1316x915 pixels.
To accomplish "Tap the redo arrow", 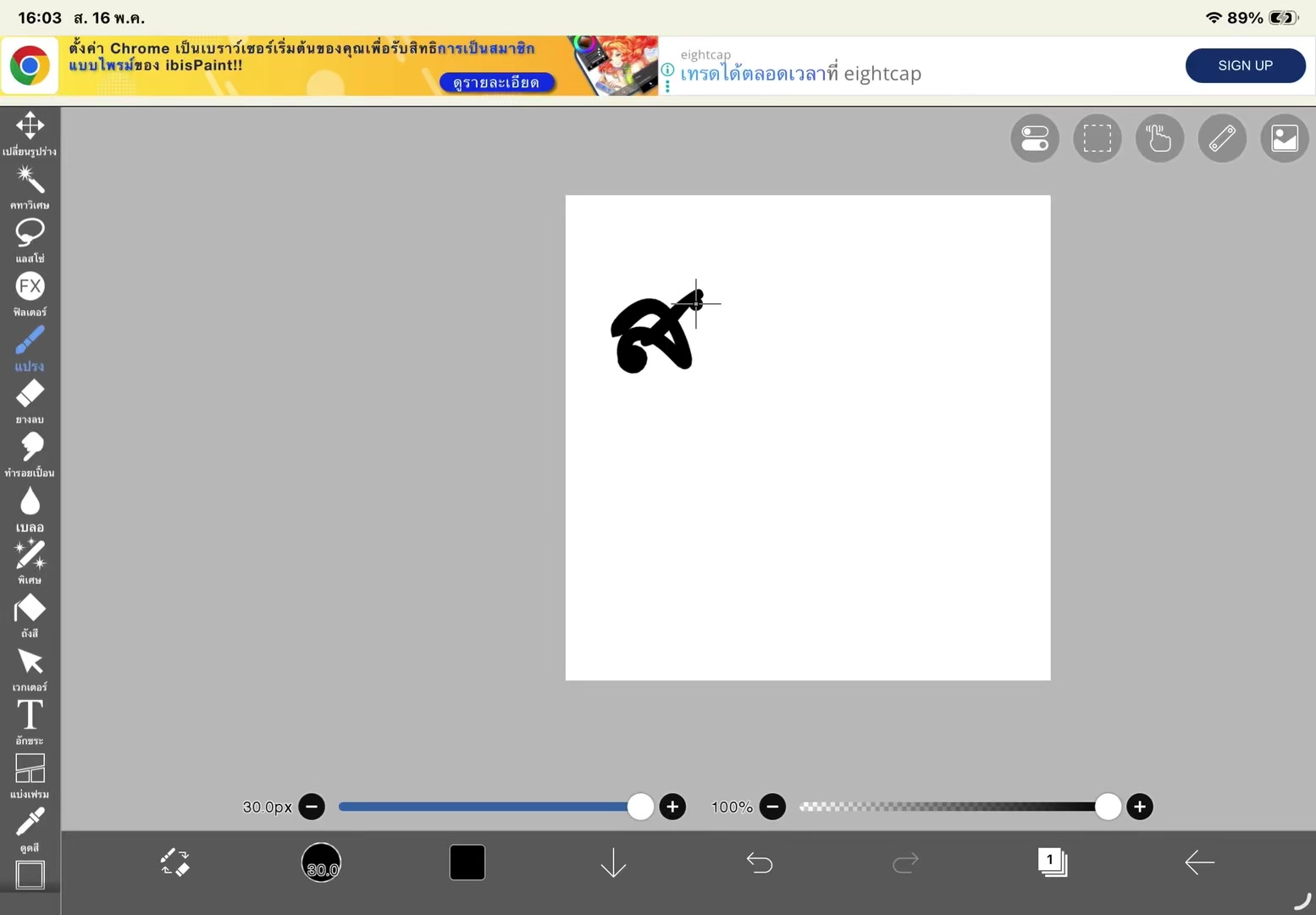I will coord(905,862).
